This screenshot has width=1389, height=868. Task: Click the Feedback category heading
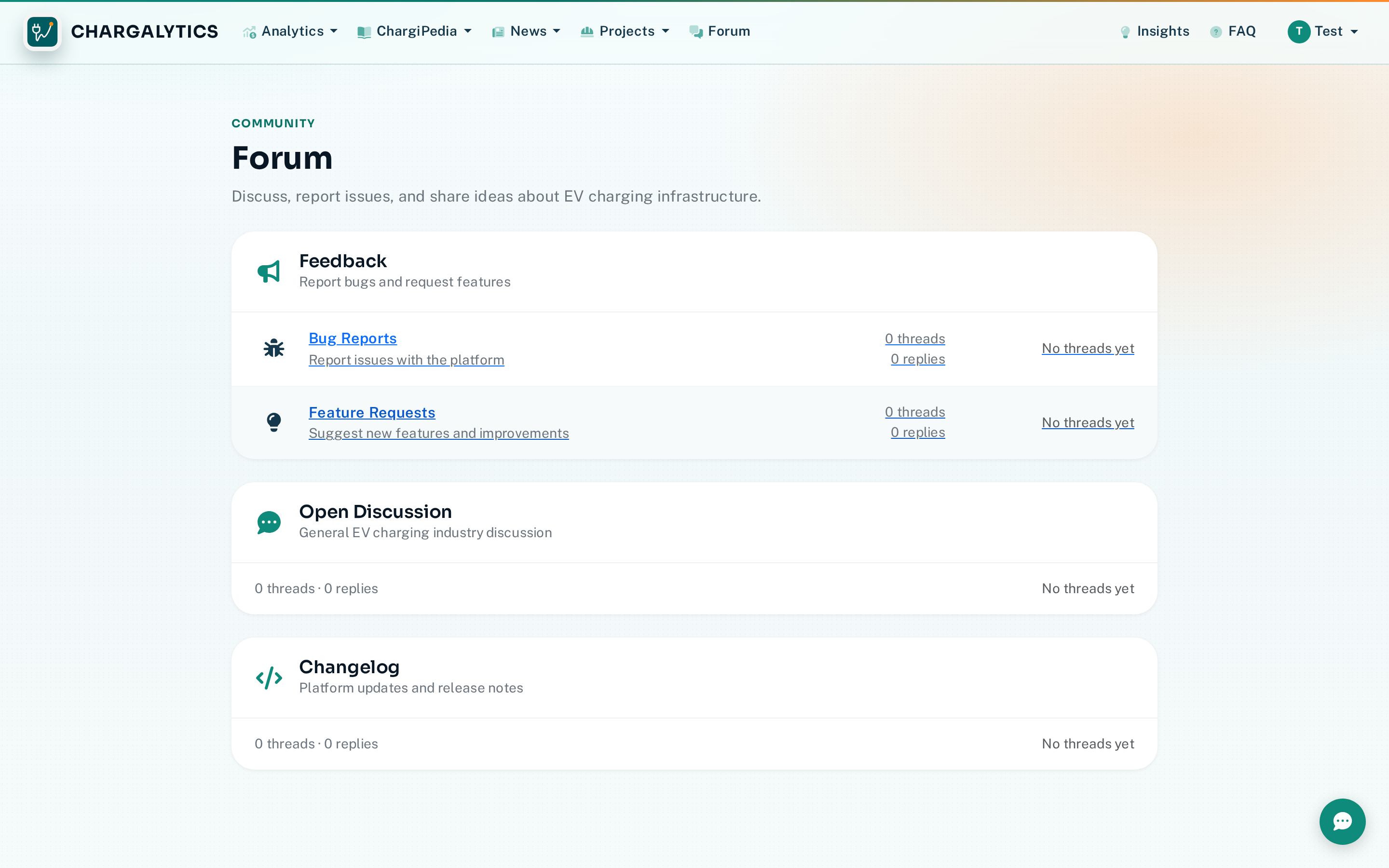tap(342, 261)
